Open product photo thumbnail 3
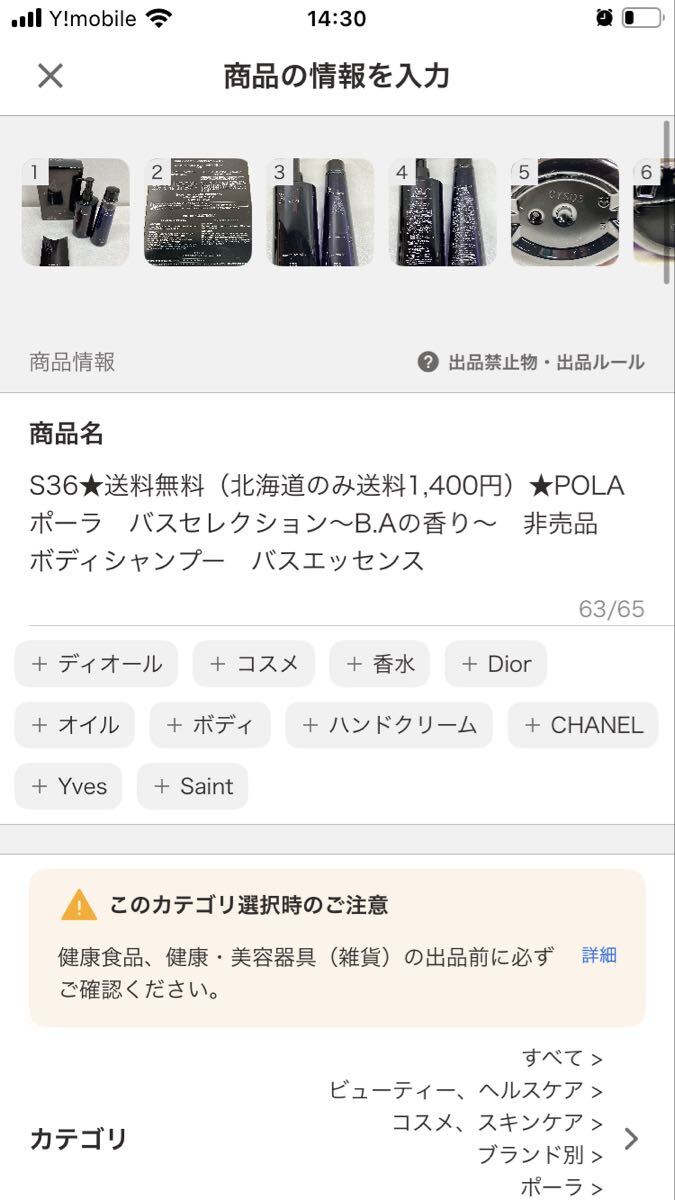675x1200 pixels. click(x=320, y=212)
